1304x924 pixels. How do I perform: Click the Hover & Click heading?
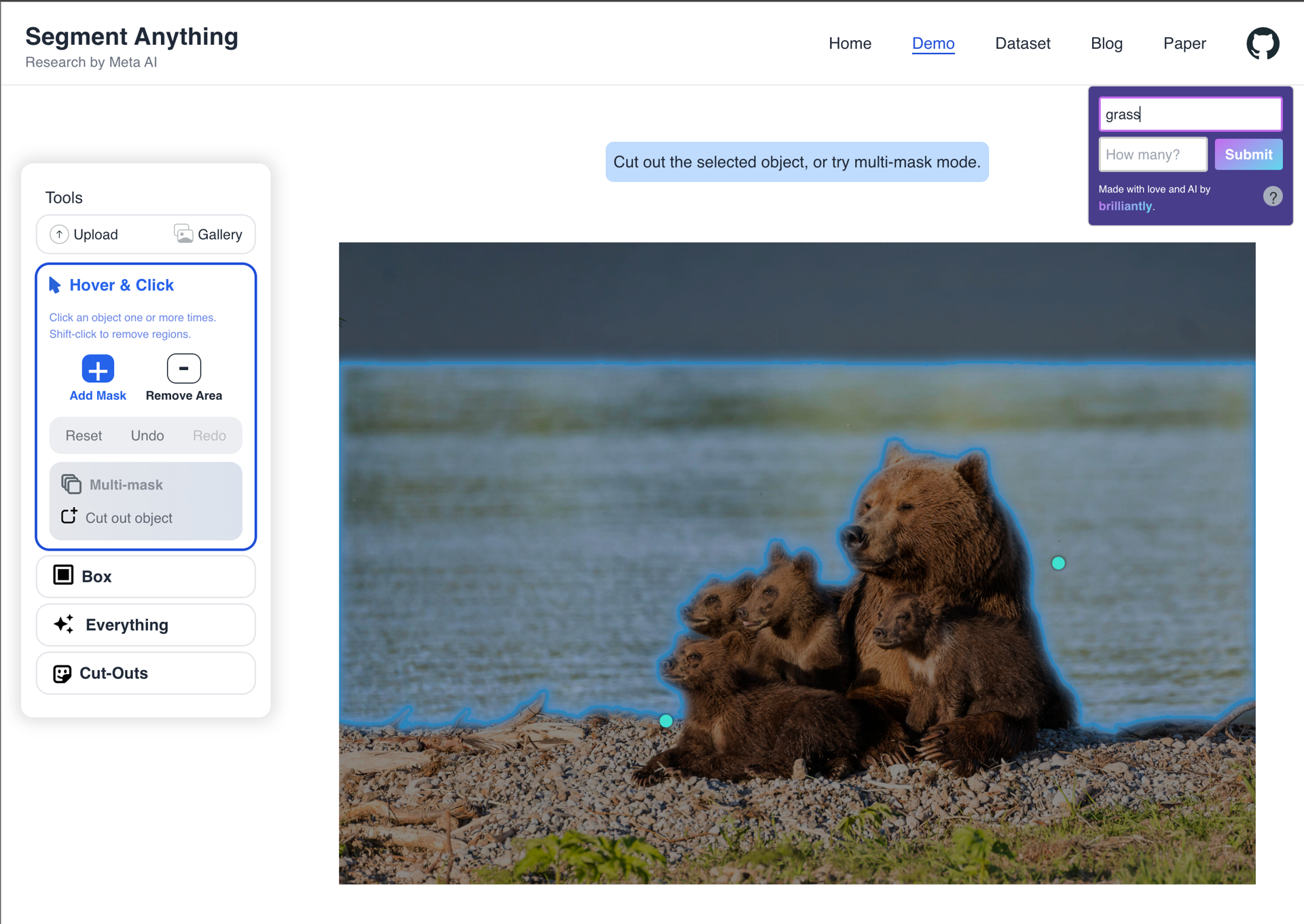point(122,285)
